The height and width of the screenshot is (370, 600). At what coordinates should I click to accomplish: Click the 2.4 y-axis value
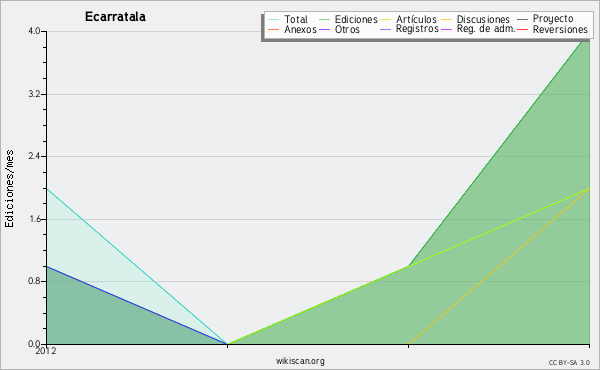(x=34, y=156)
